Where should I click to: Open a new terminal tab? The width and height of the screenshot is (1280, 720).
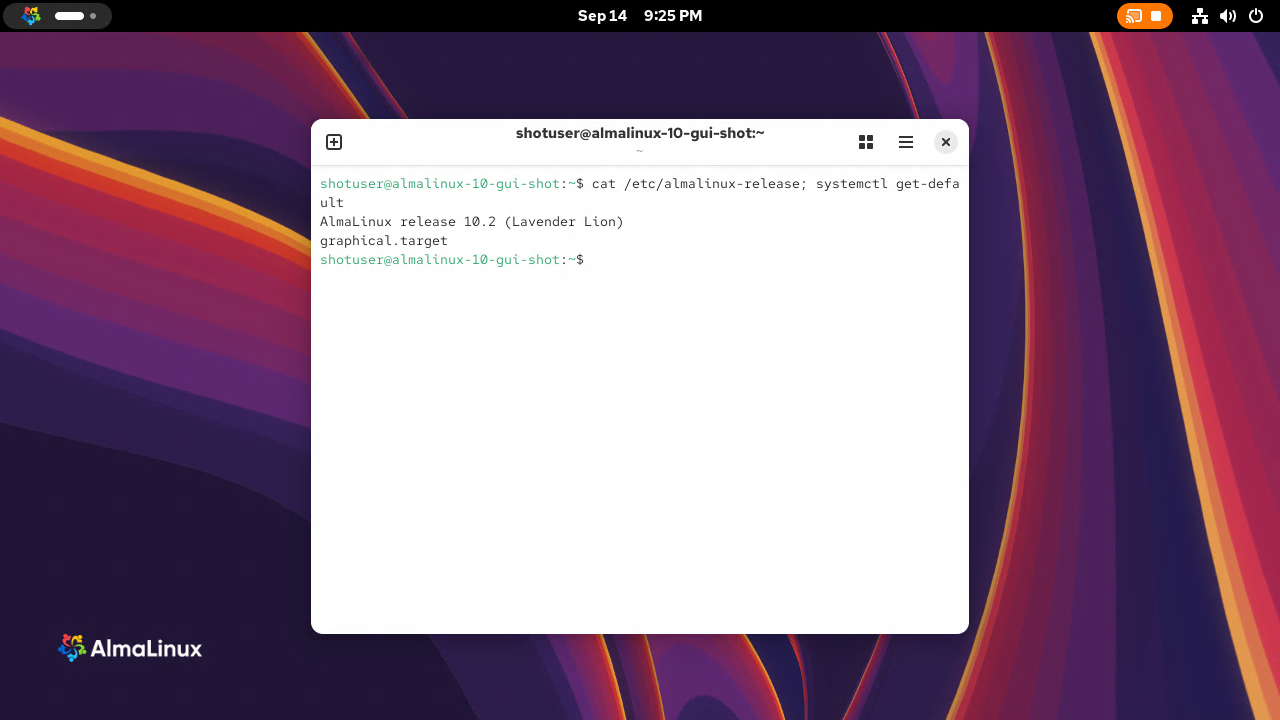click(334, 142)
